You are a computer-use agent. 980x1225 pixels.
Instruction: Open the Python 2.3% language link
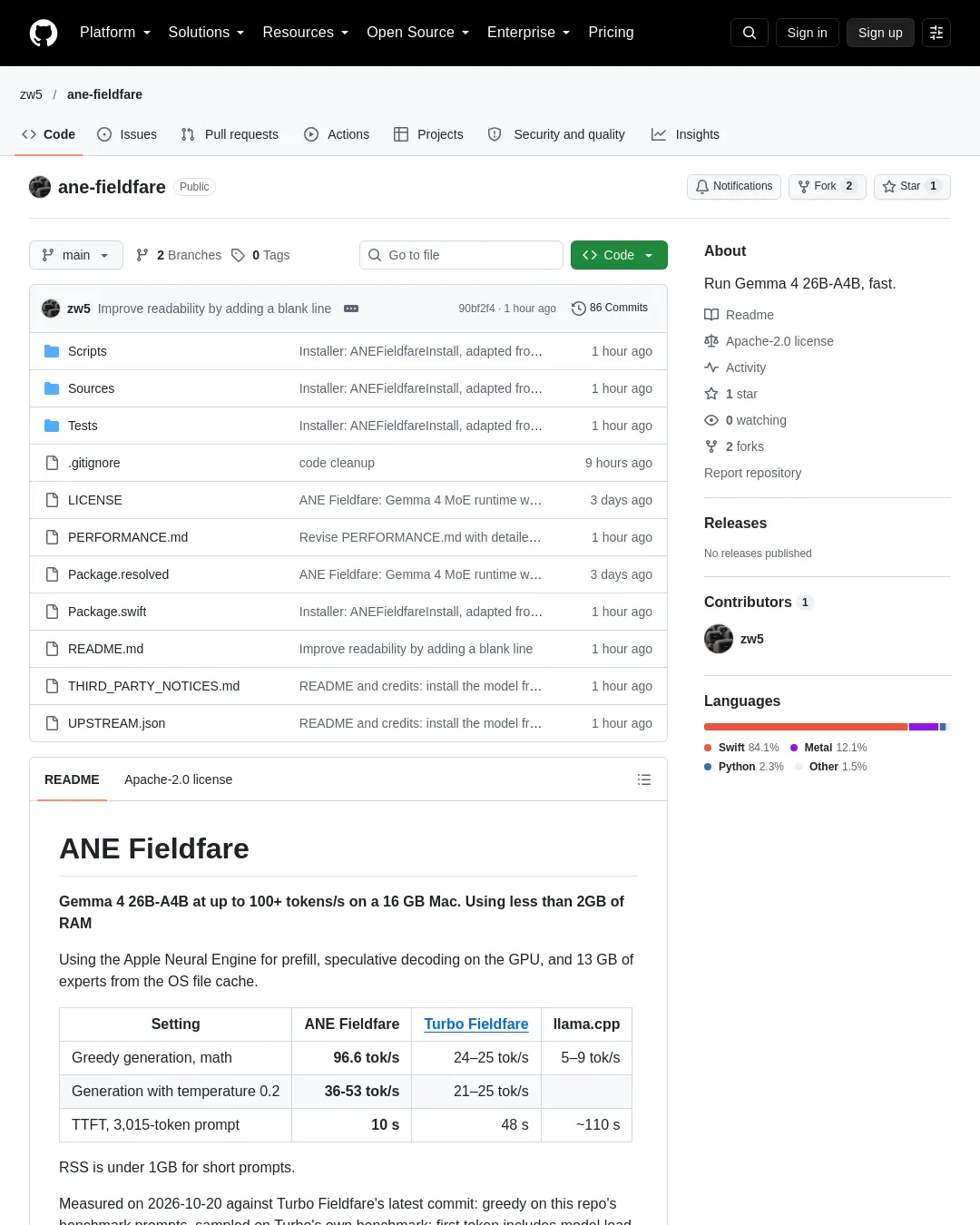pos(744,767)
